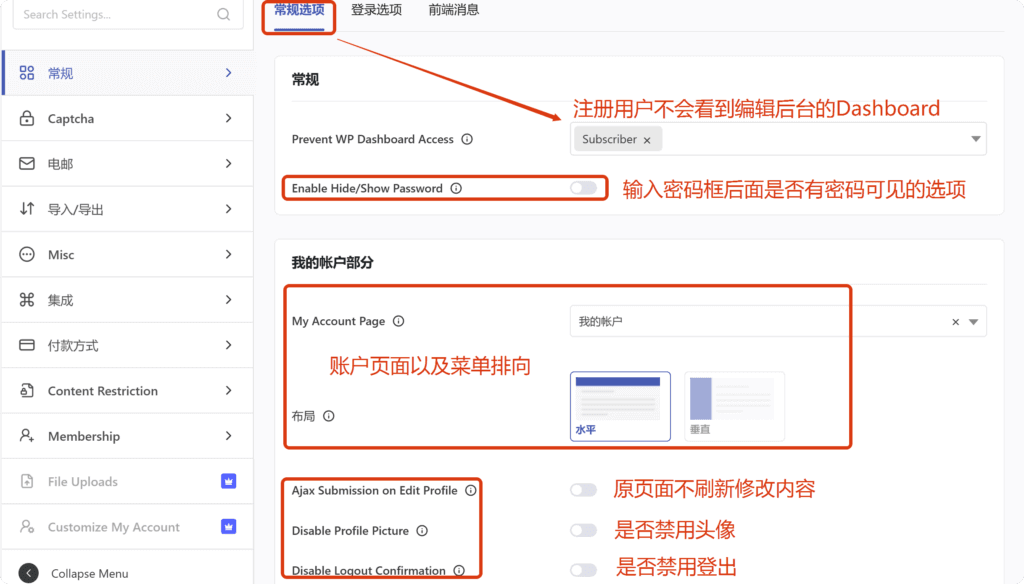Open Misc settings via the ellipsis icon
Screen dimensions: 1024x584
29,254
